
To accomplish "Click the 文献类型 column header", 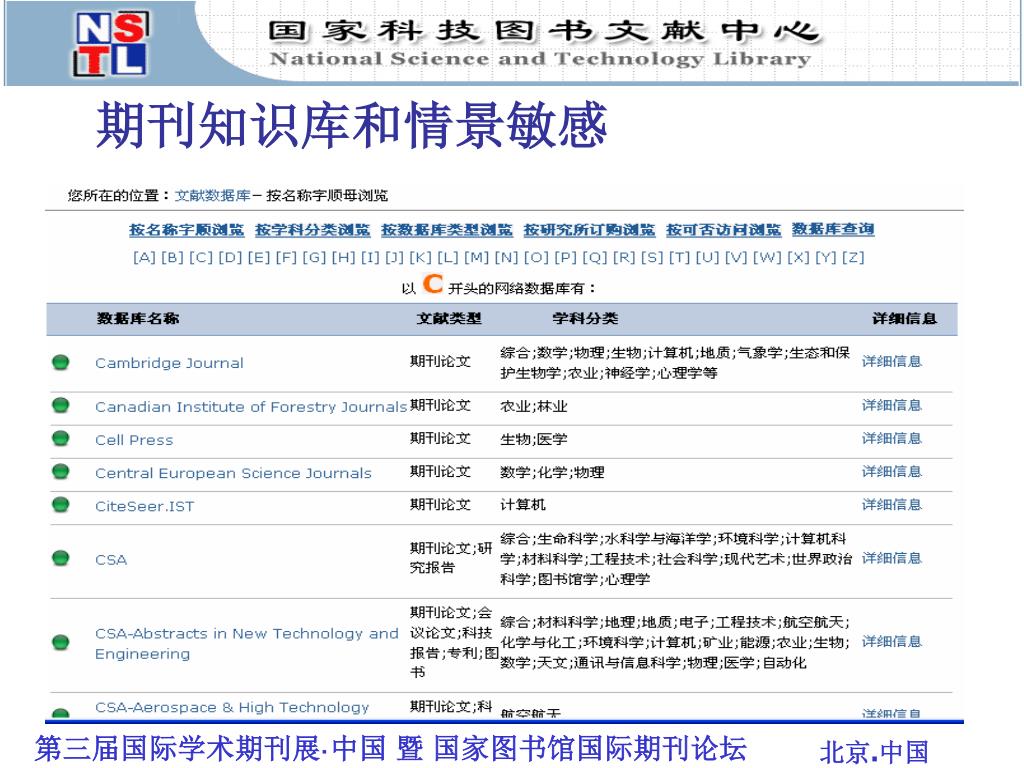I will click(x=449, y=318).
